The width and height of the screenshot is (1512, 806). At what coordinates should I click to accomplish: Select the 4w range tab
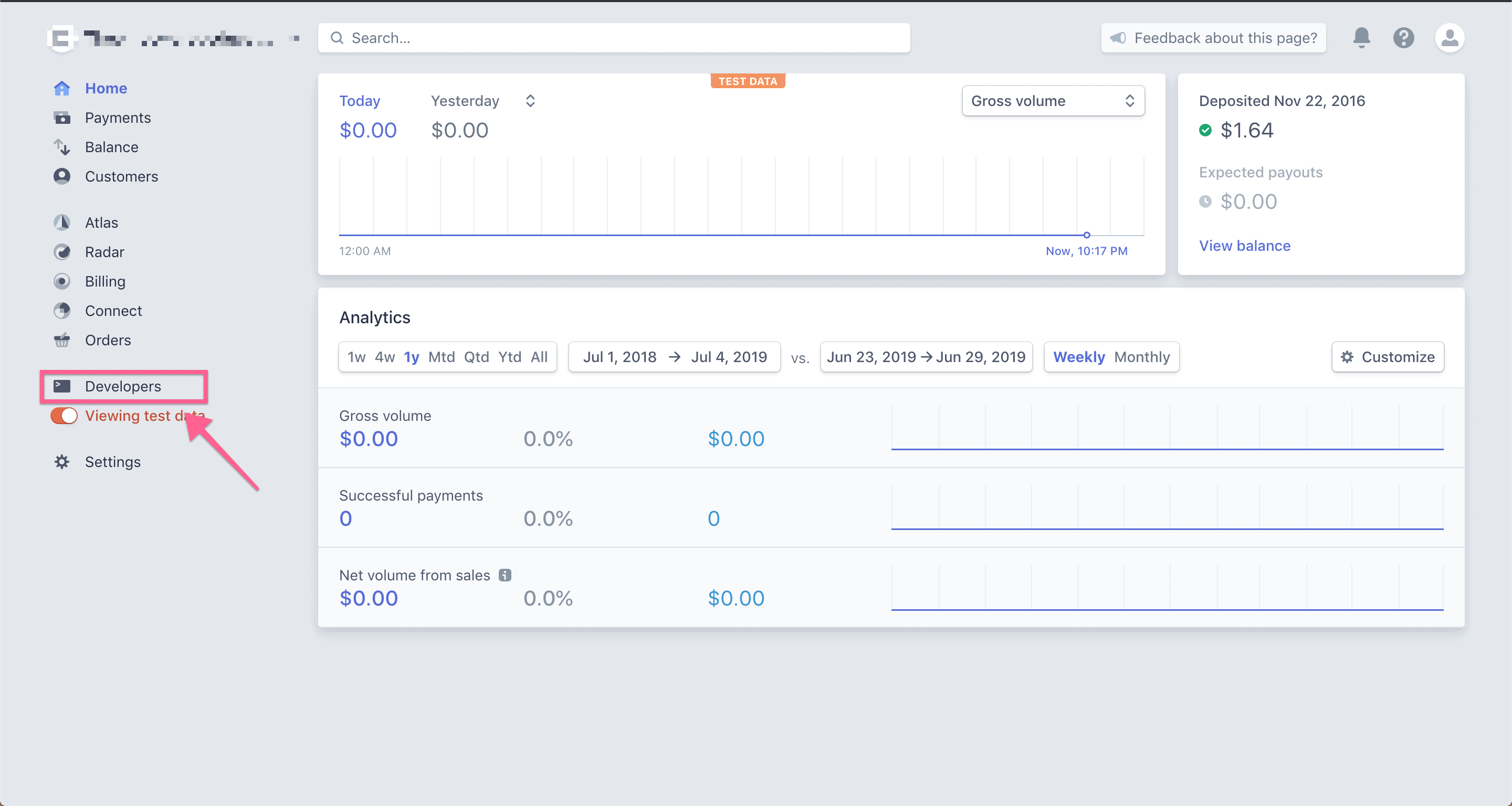(384, 357)
